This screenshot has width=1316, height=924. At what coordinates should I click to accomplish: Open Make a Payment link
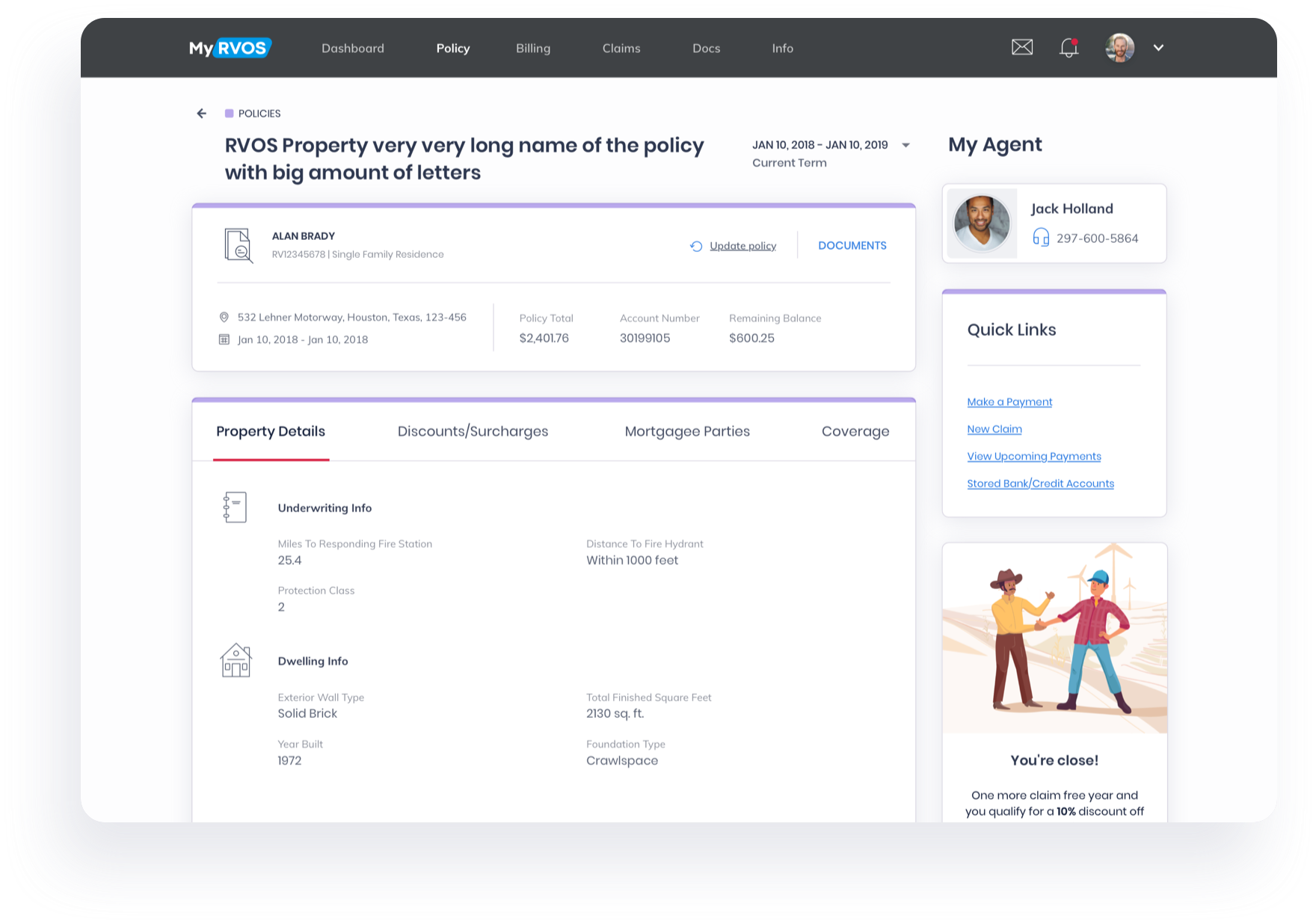tap(1009, 401)
